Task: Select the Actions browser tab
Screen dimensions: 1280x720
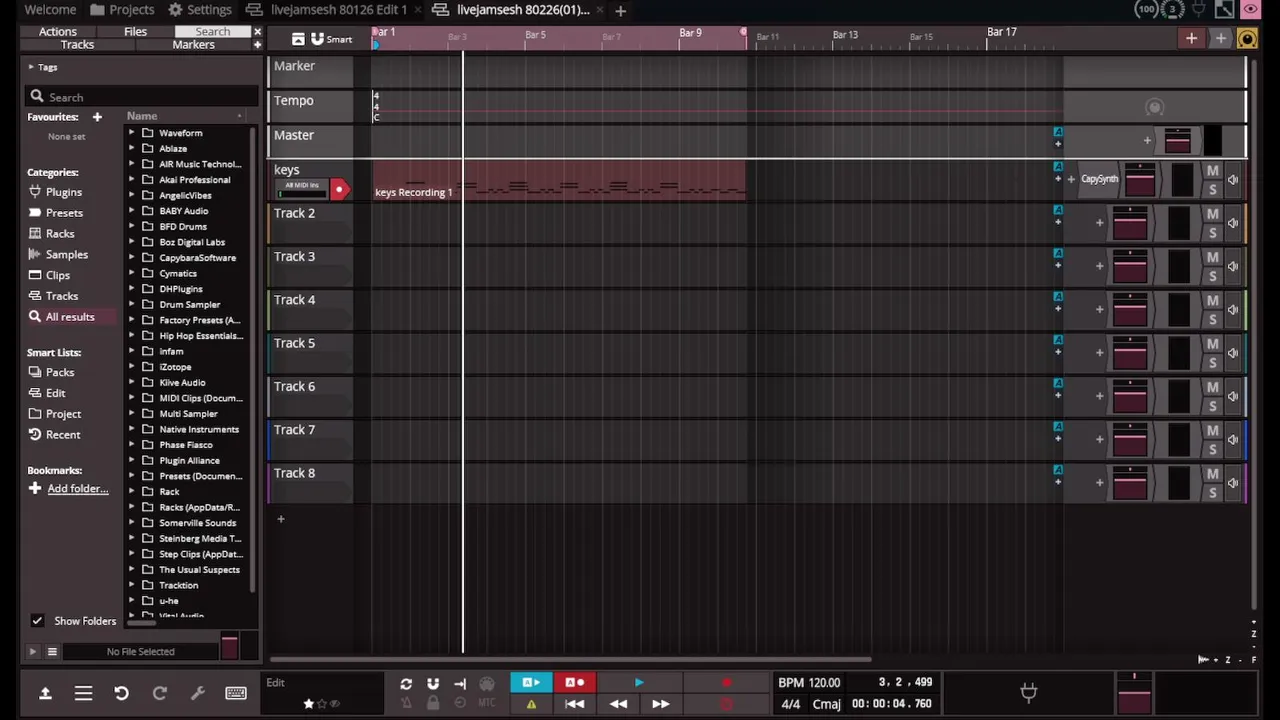Action: [57, 32]
